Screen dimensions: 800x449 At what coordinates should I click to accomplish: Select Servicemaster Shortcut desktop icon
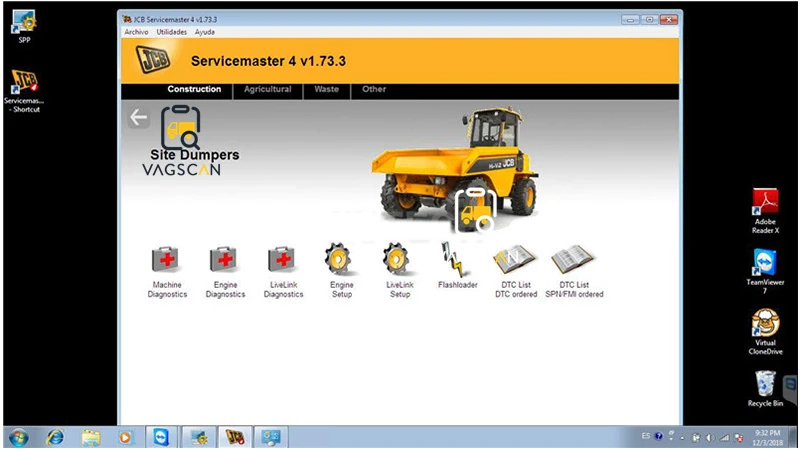(24, 91)
